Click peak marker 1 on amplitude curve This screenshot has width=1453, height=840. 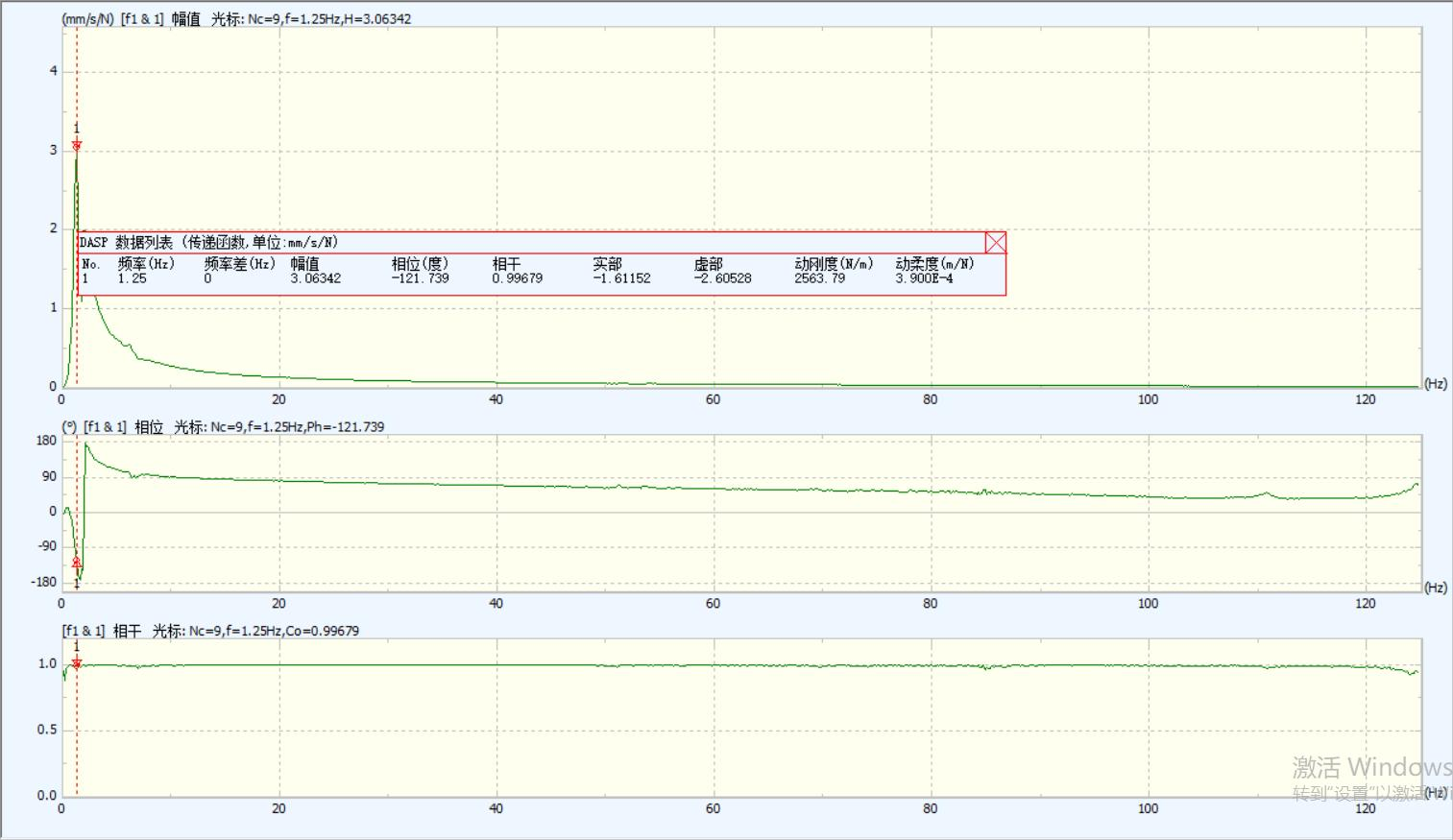(x=77, y=145)
